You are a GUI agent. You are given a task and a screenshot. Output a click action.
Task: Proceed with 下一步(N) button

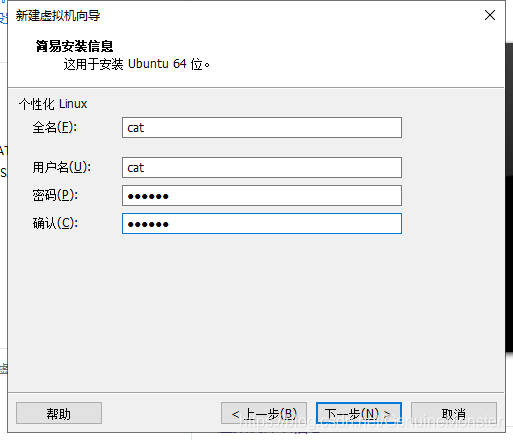pos(359,413)
